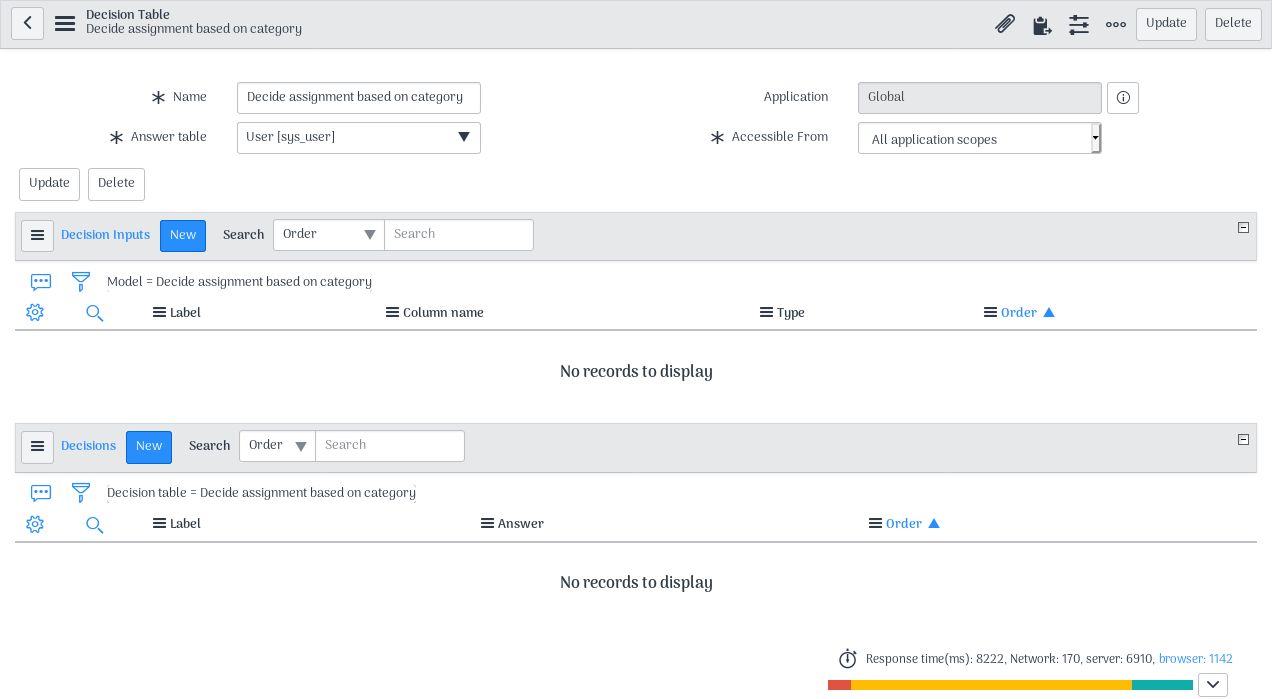The width and height of the screenshot is (1272, 699).
Task: Open Decisions search field selector Order
Action: tap(277, 446)
